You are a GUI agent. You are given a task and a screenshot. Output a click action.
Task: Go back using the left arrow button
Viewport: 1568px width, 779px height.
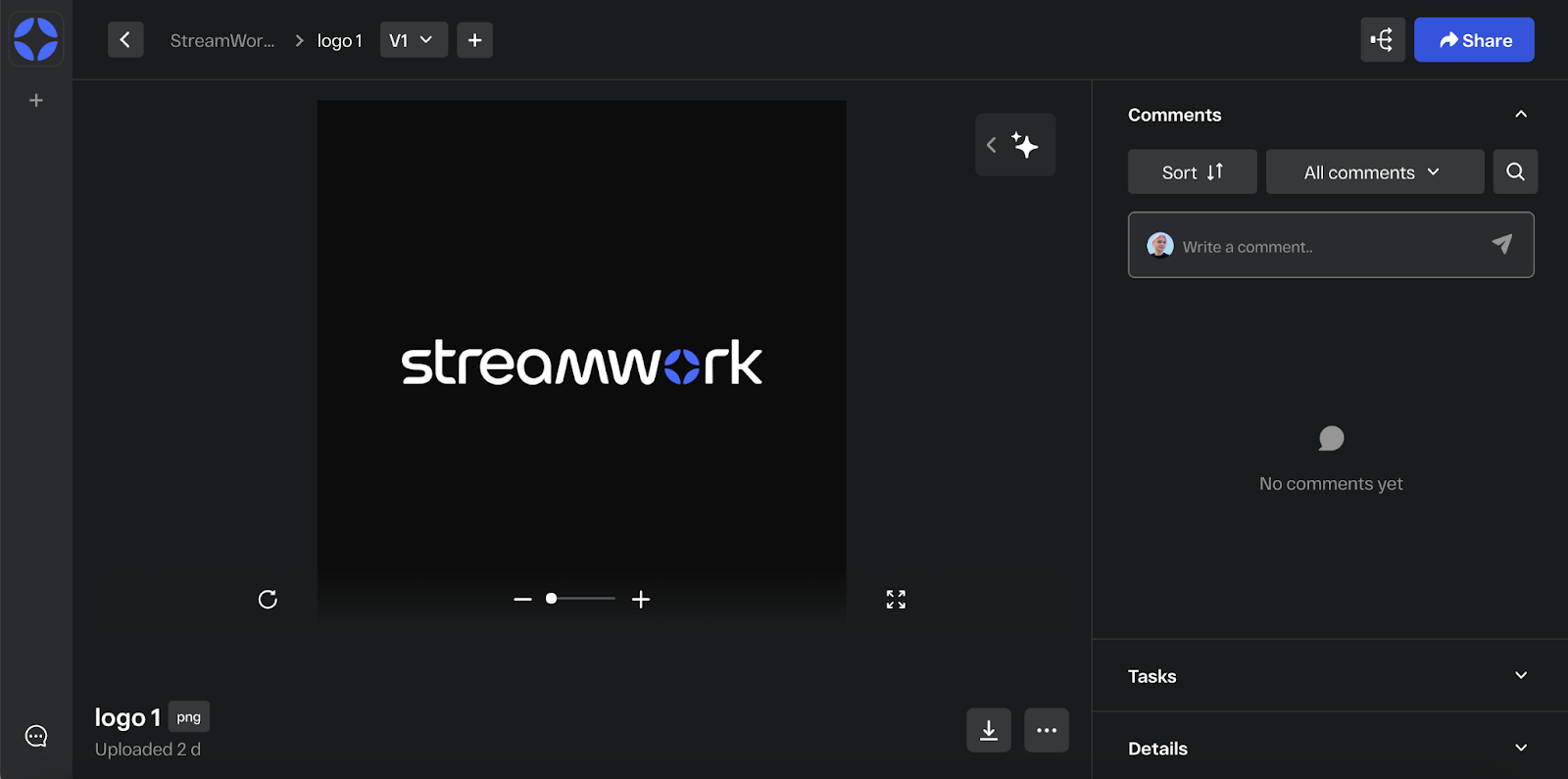[x=125, y=40]
